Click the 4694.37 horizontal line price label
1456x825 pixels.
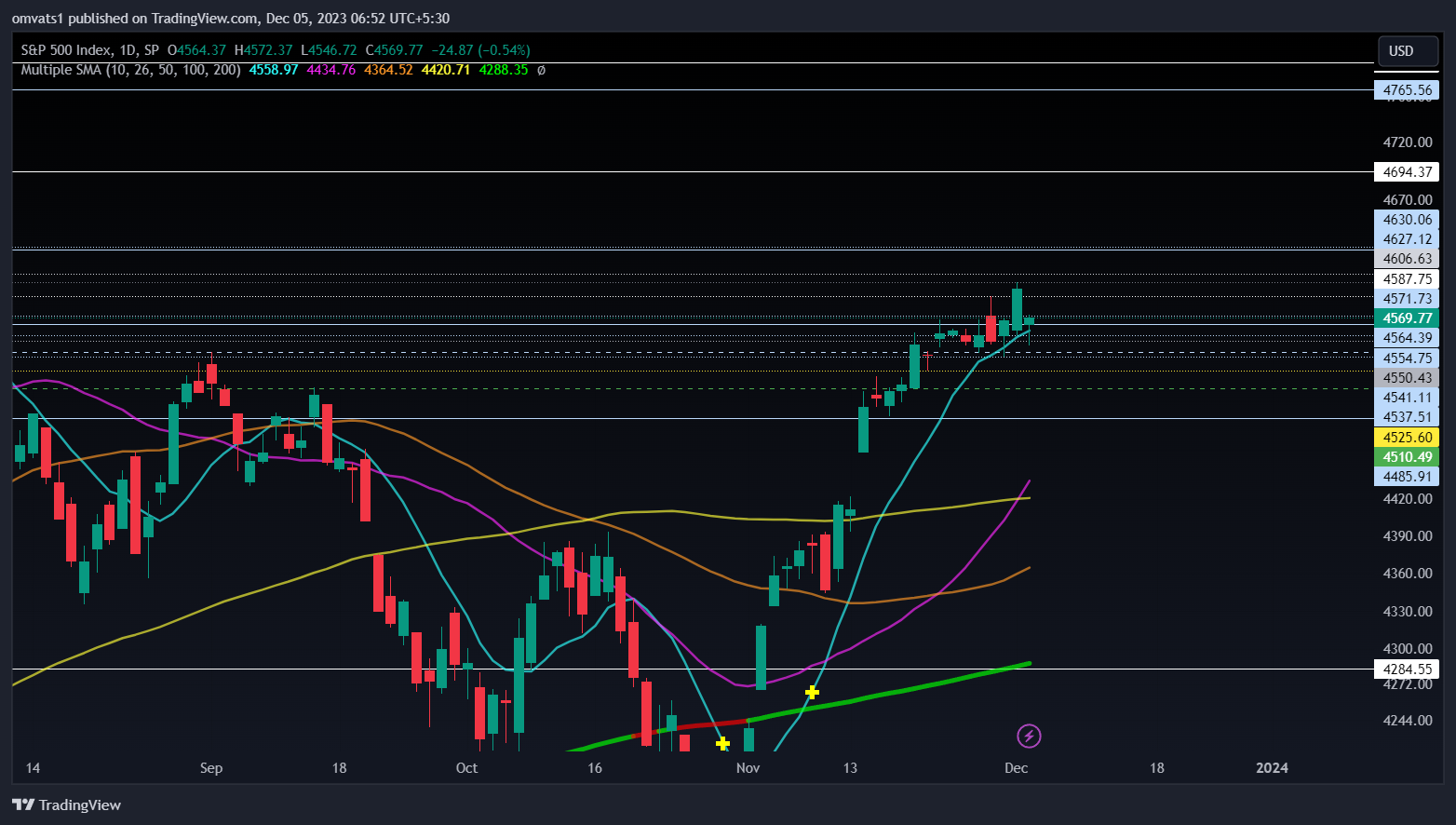tap(1407, 172)
